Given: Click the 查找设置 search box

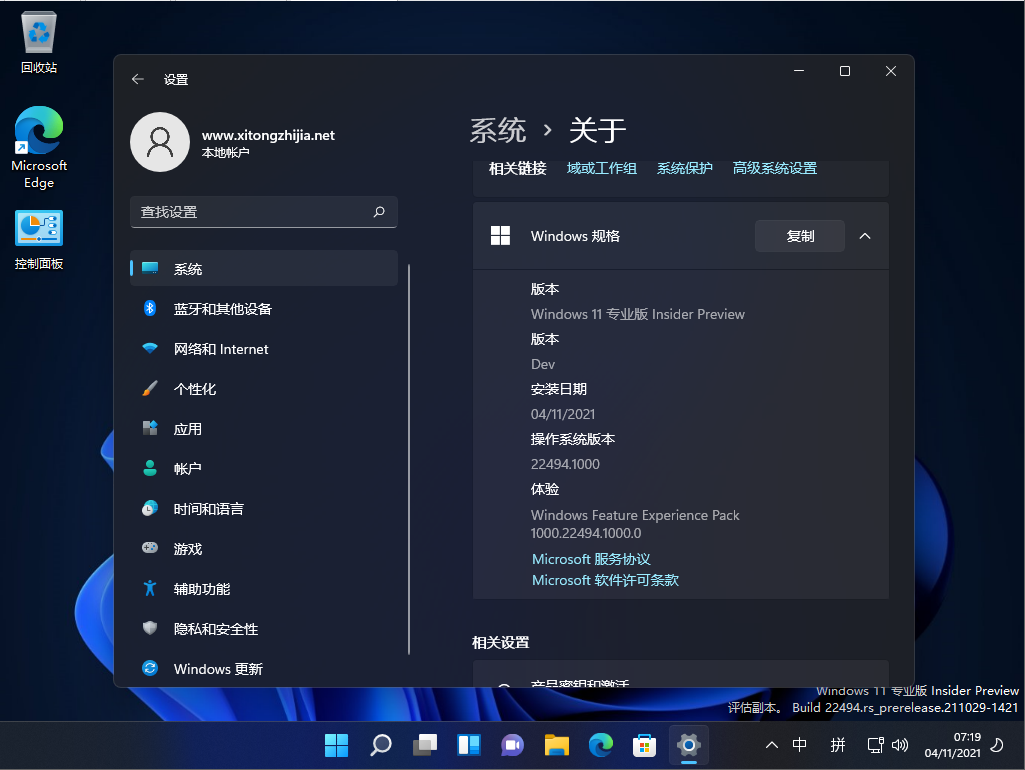Looking at the screenshot, I should click(x=264, y=212).
